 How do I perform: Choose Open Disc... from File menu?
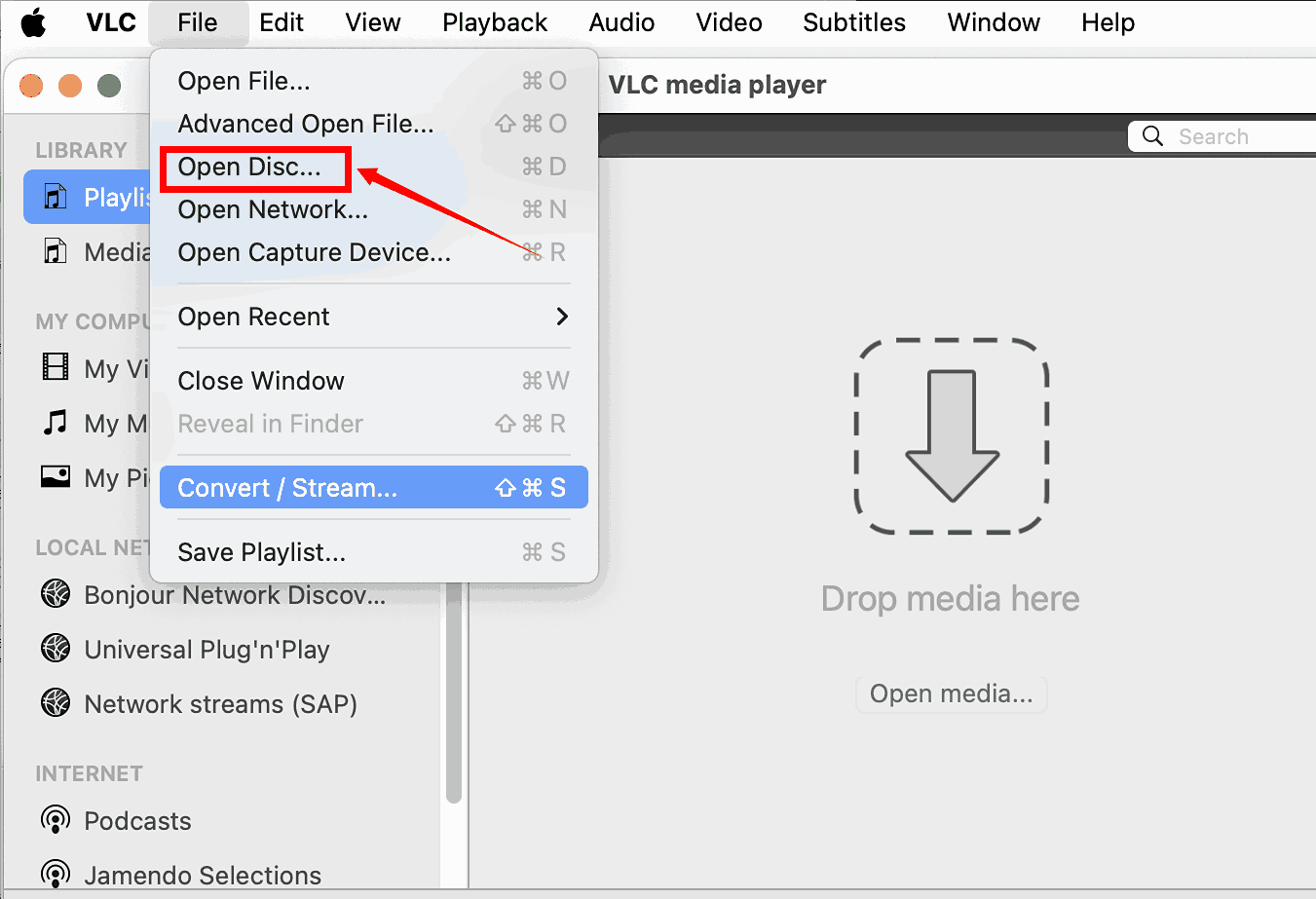(249, 168)
